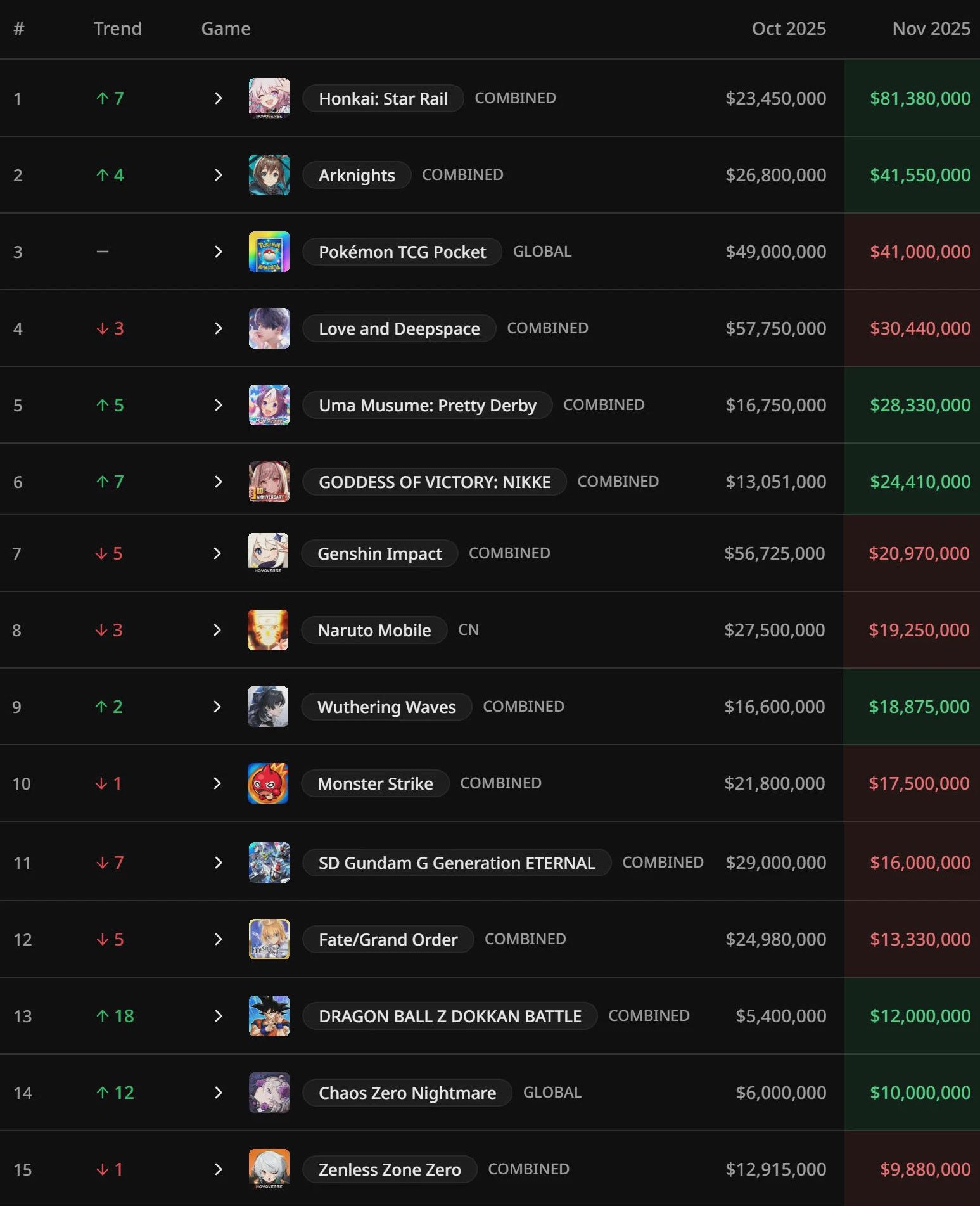
Task: Expand the Honkai: Star Rail row chevron
Action: coord(218,98)
